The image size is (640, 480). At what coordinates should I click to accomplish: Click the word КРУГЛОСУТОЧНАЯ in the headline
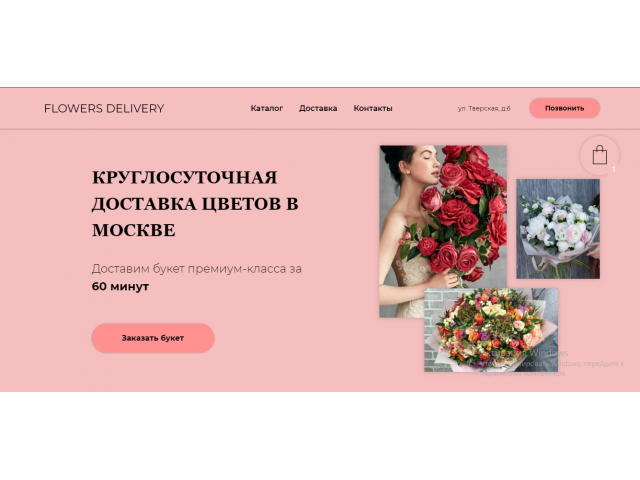pos(184,178)
